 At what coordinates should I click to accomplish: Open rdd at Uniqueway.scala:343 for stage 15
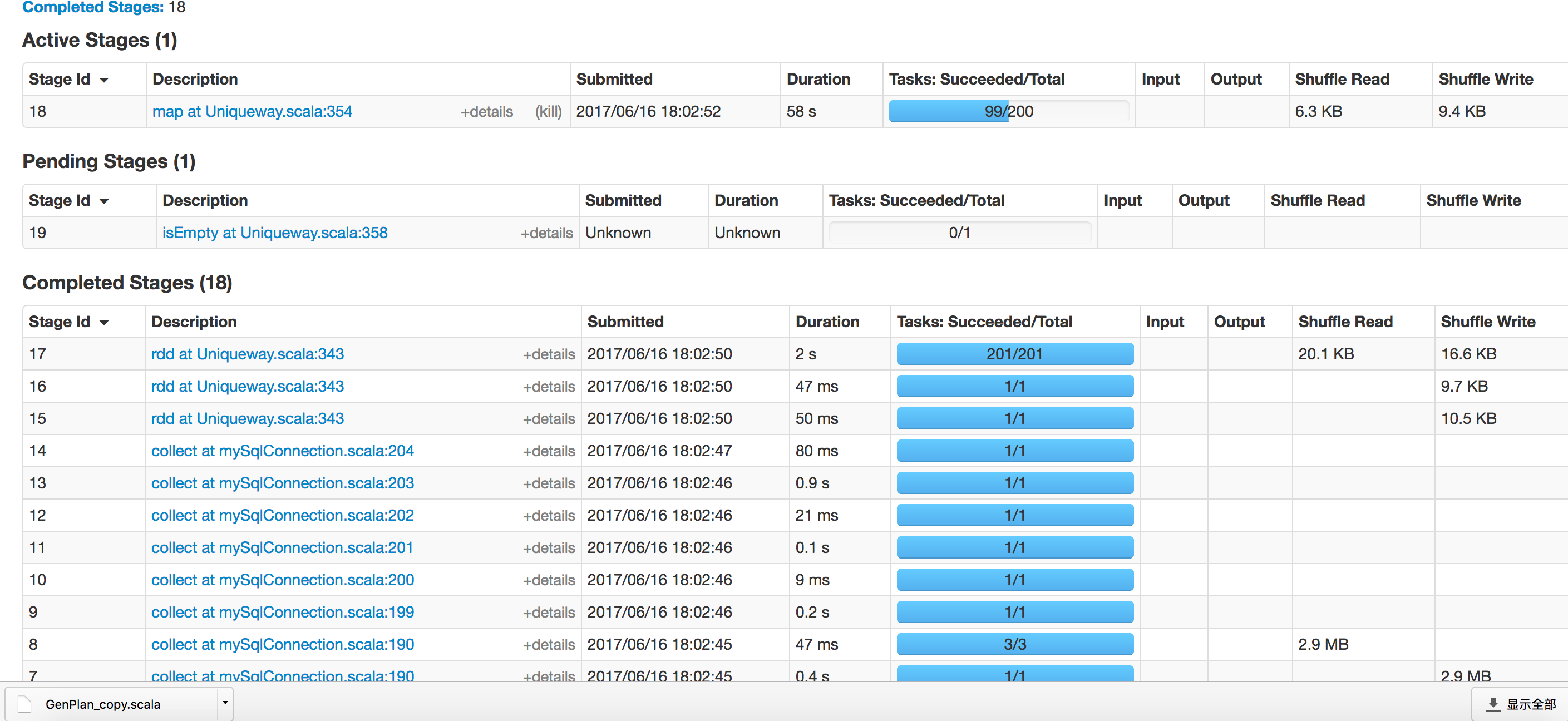click(247, 418)
